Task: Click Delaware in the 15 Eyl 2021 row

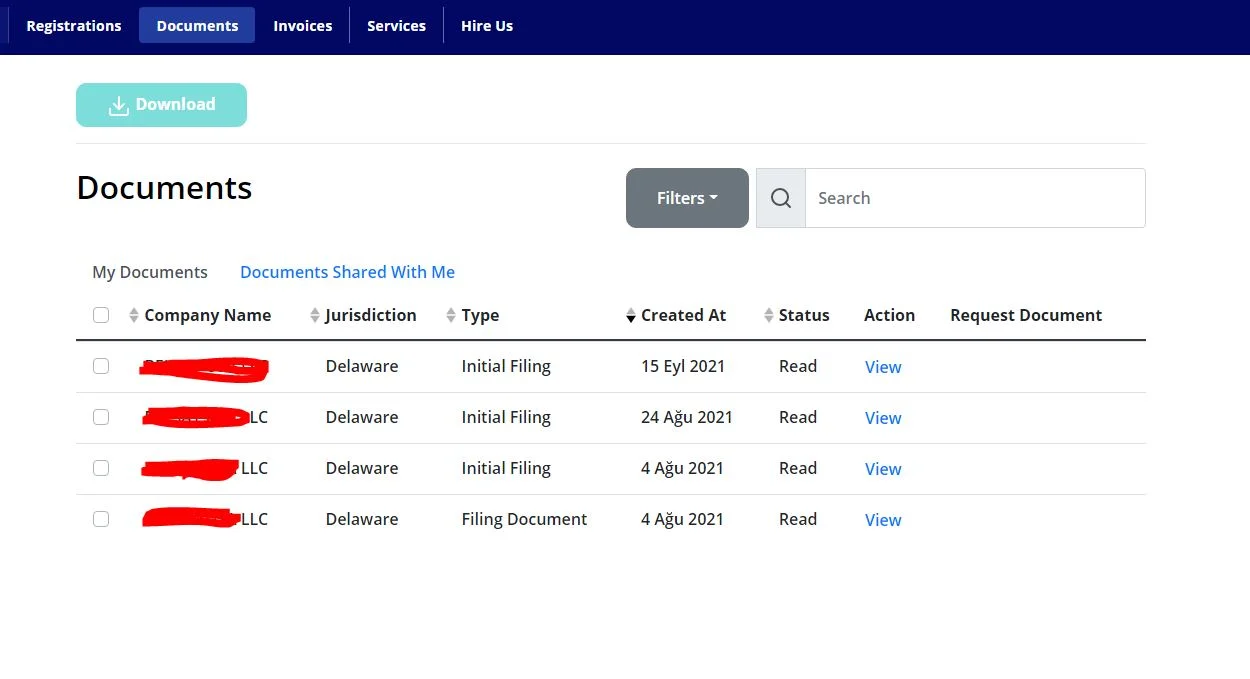Action: (x=362, y=366)
